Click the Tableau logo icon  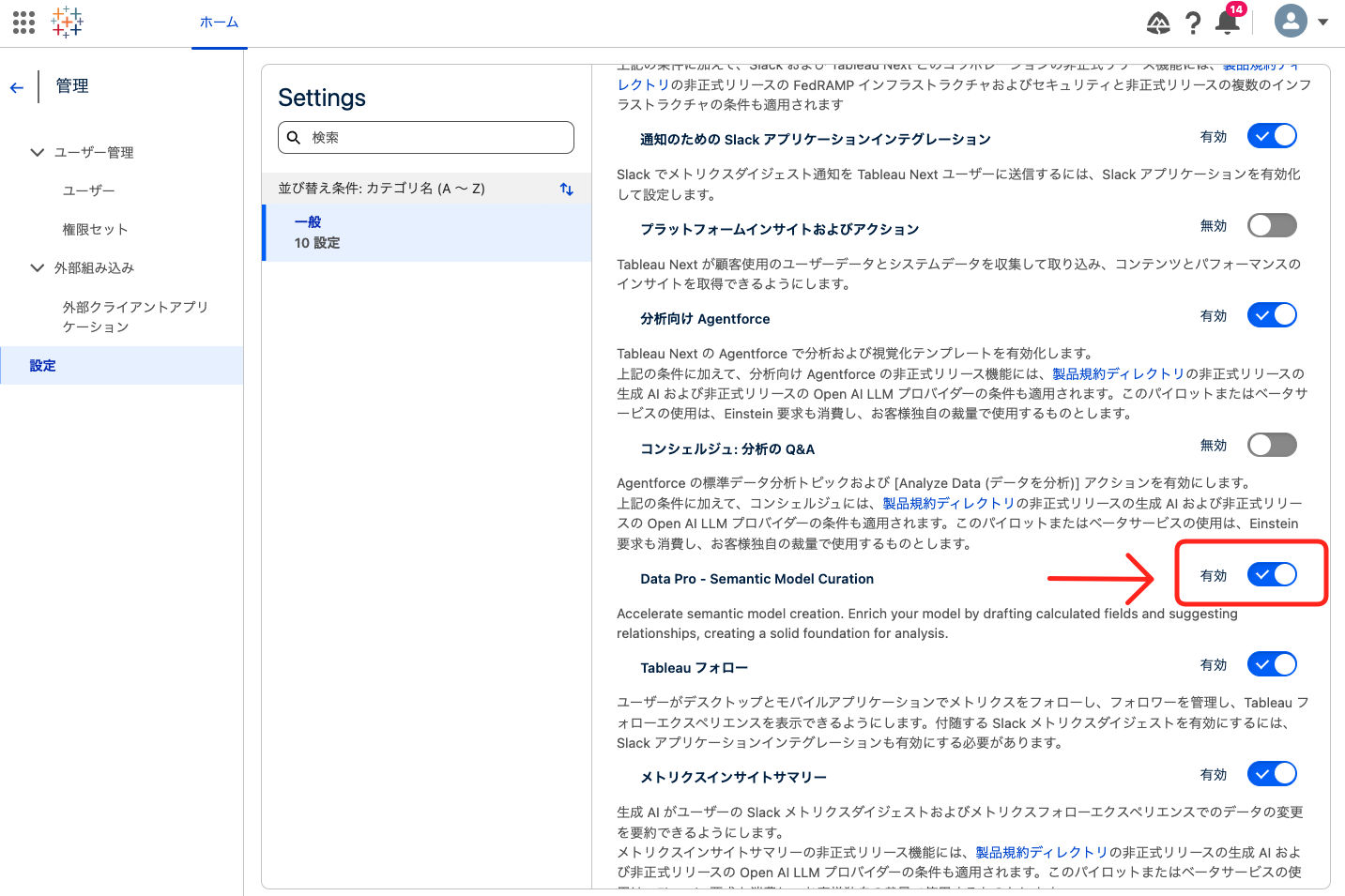68,22
